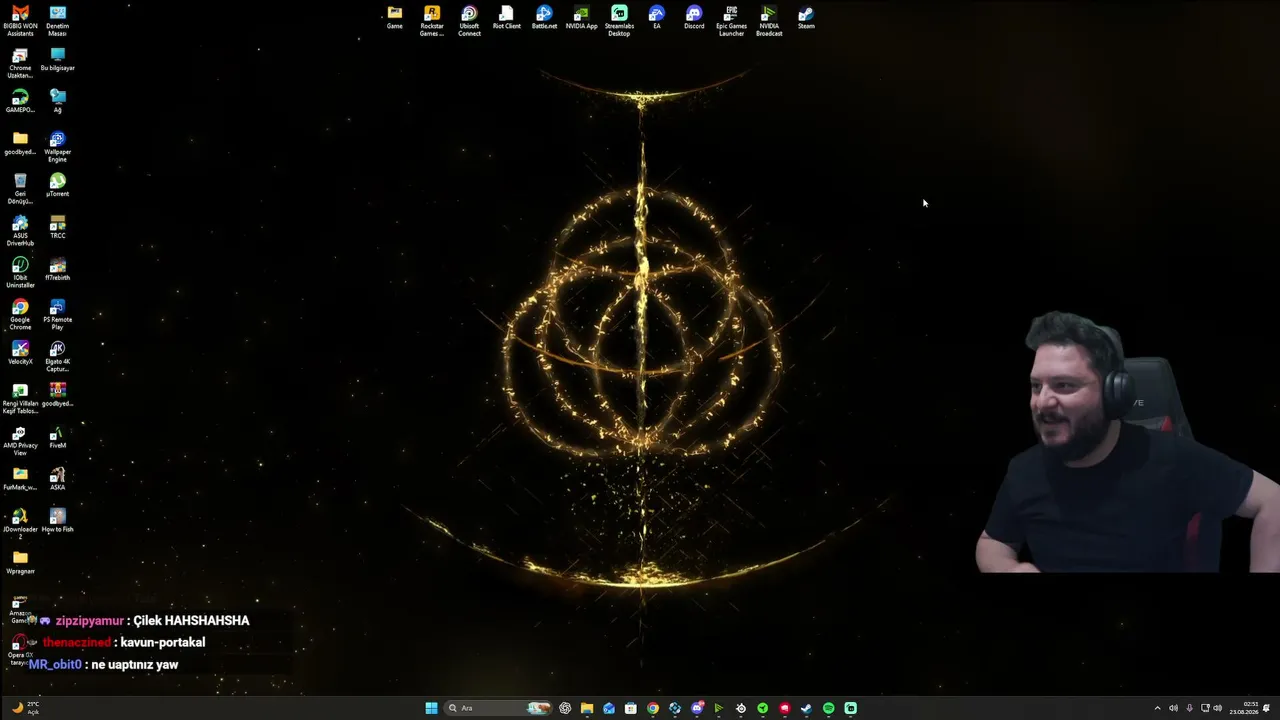
Task: Launch Riot Client desktop shortcut
Action: (507, 18)
